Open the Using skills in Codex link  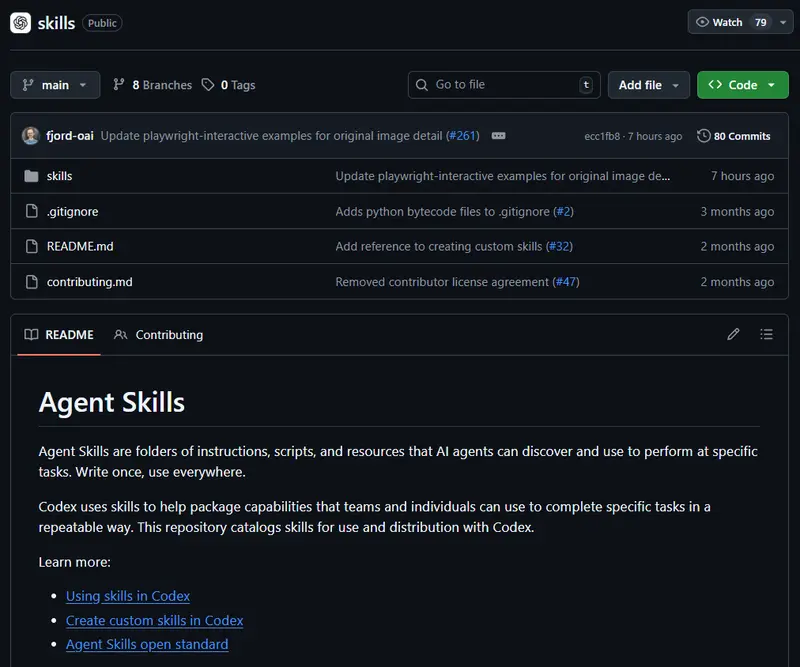127,595
